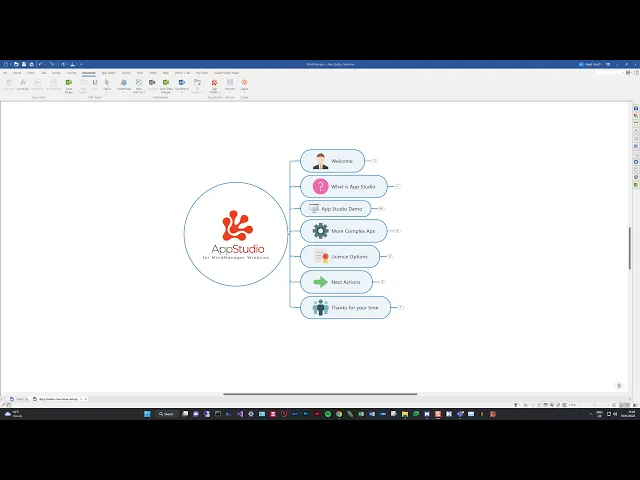Open File Explorer from the taskbar
640x480 pixels.
[405, 414]
